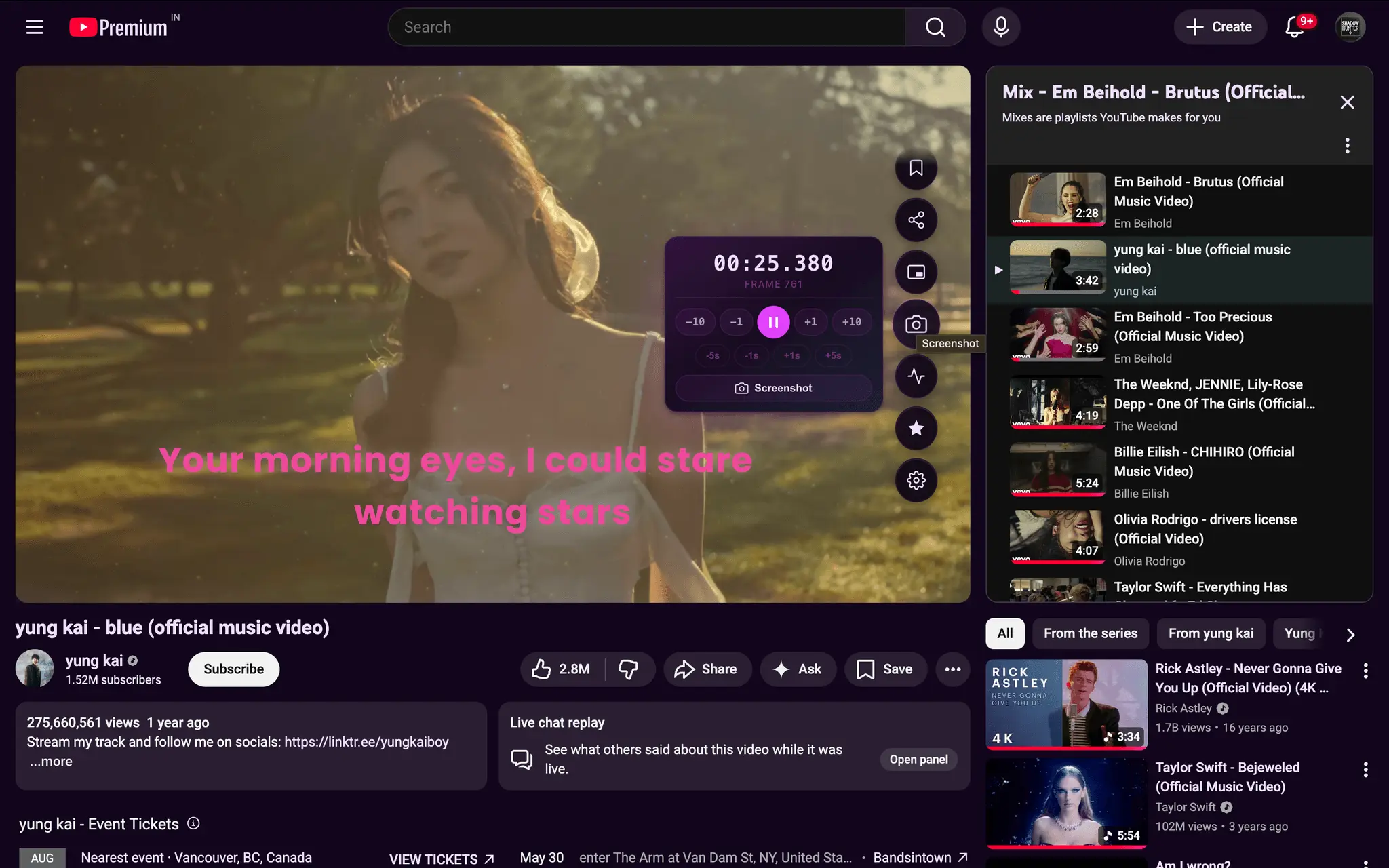Image resolution: width=1389 pixels, height=868 pixels.
Task: Open notifications bell
Action: click(x=1295, y=27)
